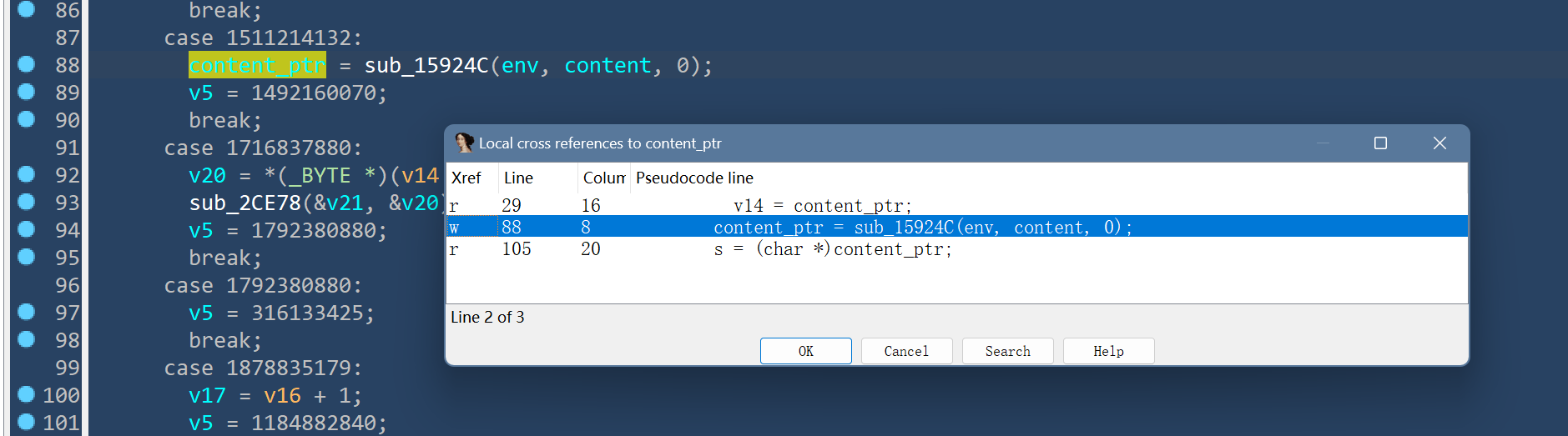Toggle breakpoint dot on line 100
The height and width of the screenshot is (436, 1568).
(x=26, y=394)
